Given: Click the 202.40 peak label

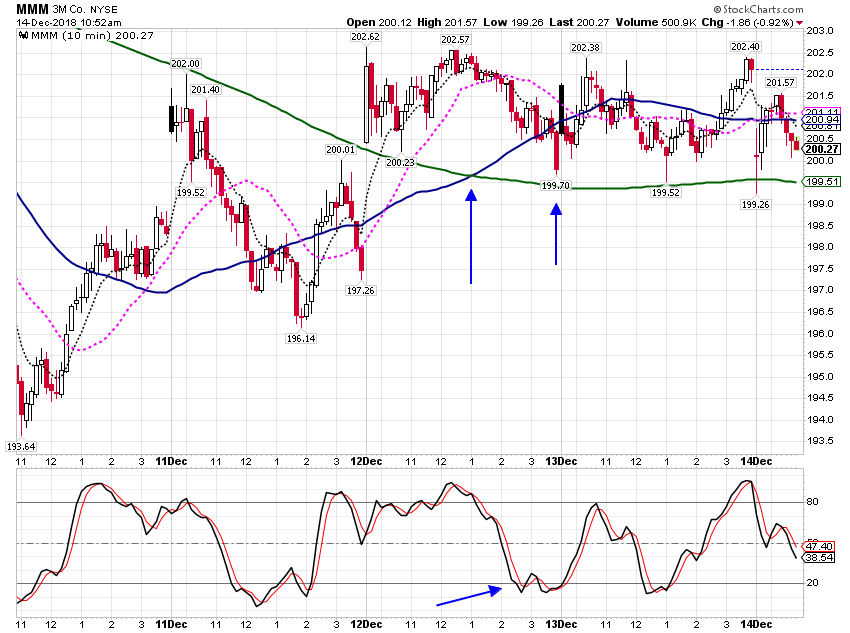Looking at the screenshot, I should (x=745, y=47).
